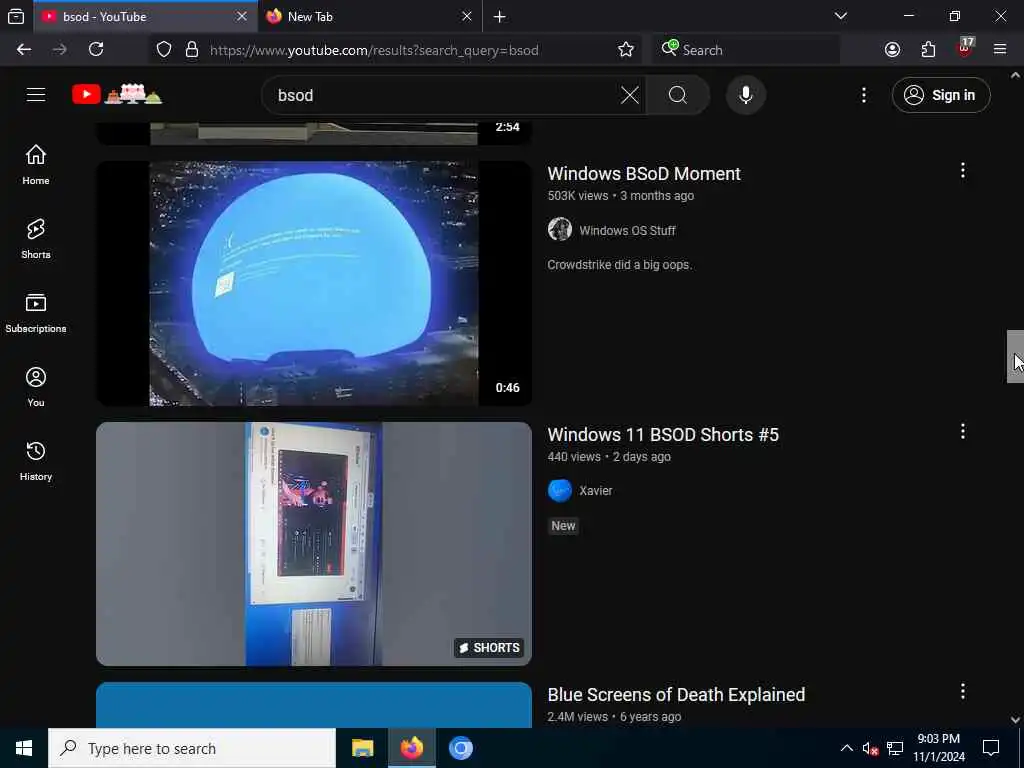
Task: Open a new browser tab
Action: click(500, 17)
